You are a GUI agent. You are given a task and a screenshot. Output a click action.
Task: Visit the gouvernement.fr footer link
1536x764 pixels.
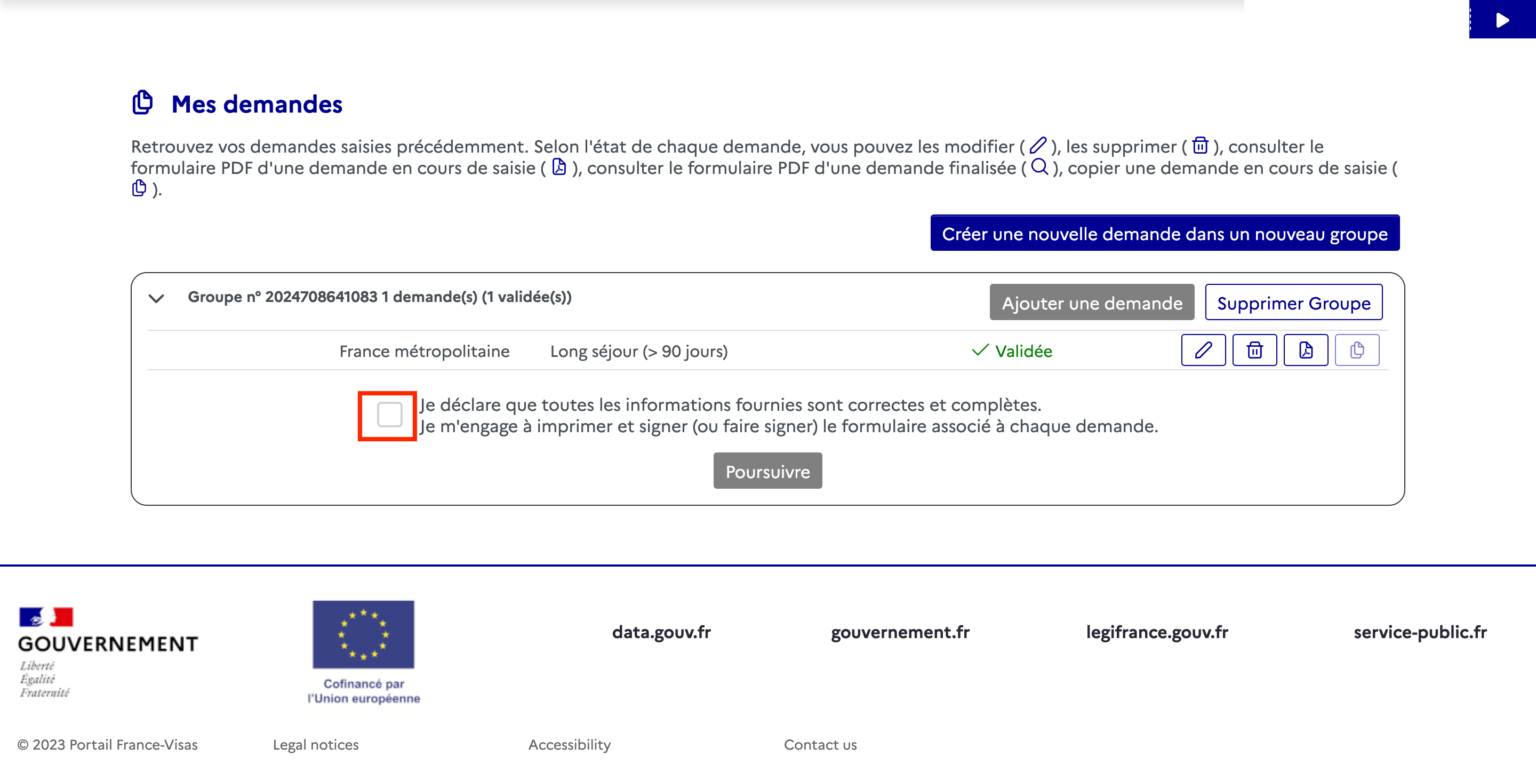click(900, 632)
